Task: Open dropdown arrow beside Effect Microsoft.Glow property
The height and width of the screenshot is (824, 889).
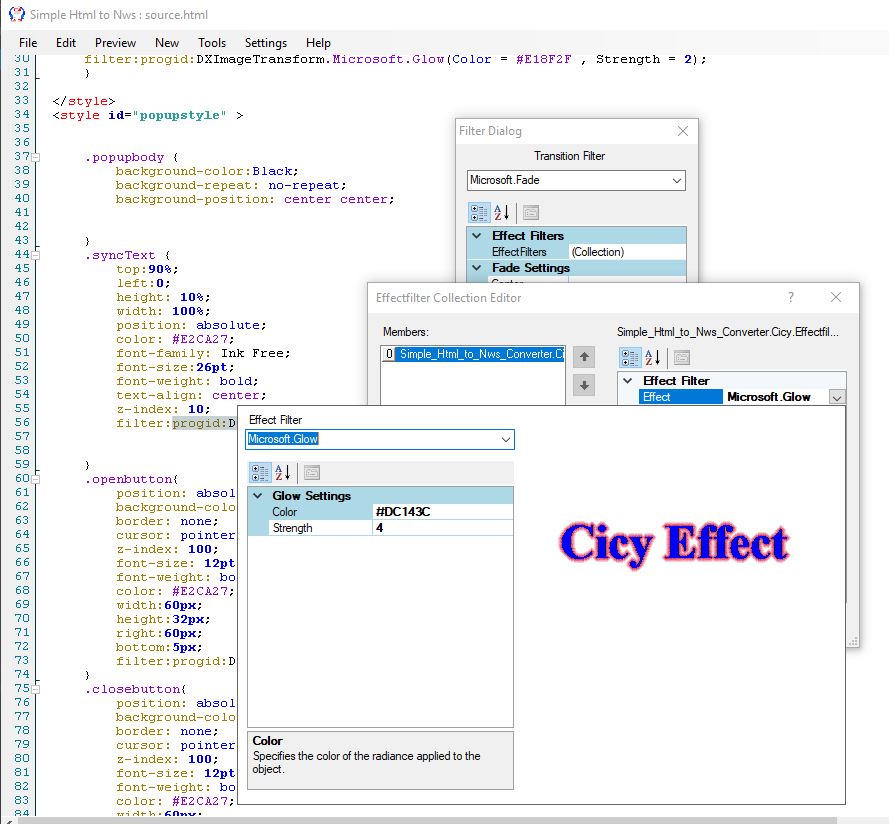Action: pos(837,397)
